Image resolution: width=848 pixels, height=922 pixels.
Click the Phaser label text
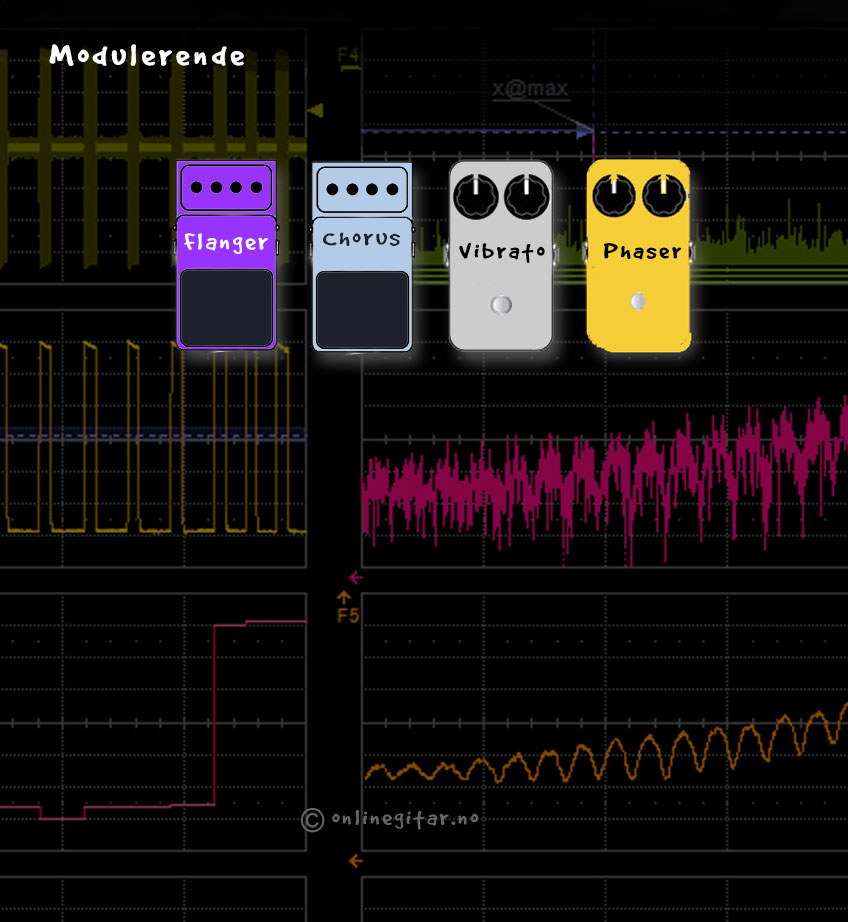642,251
